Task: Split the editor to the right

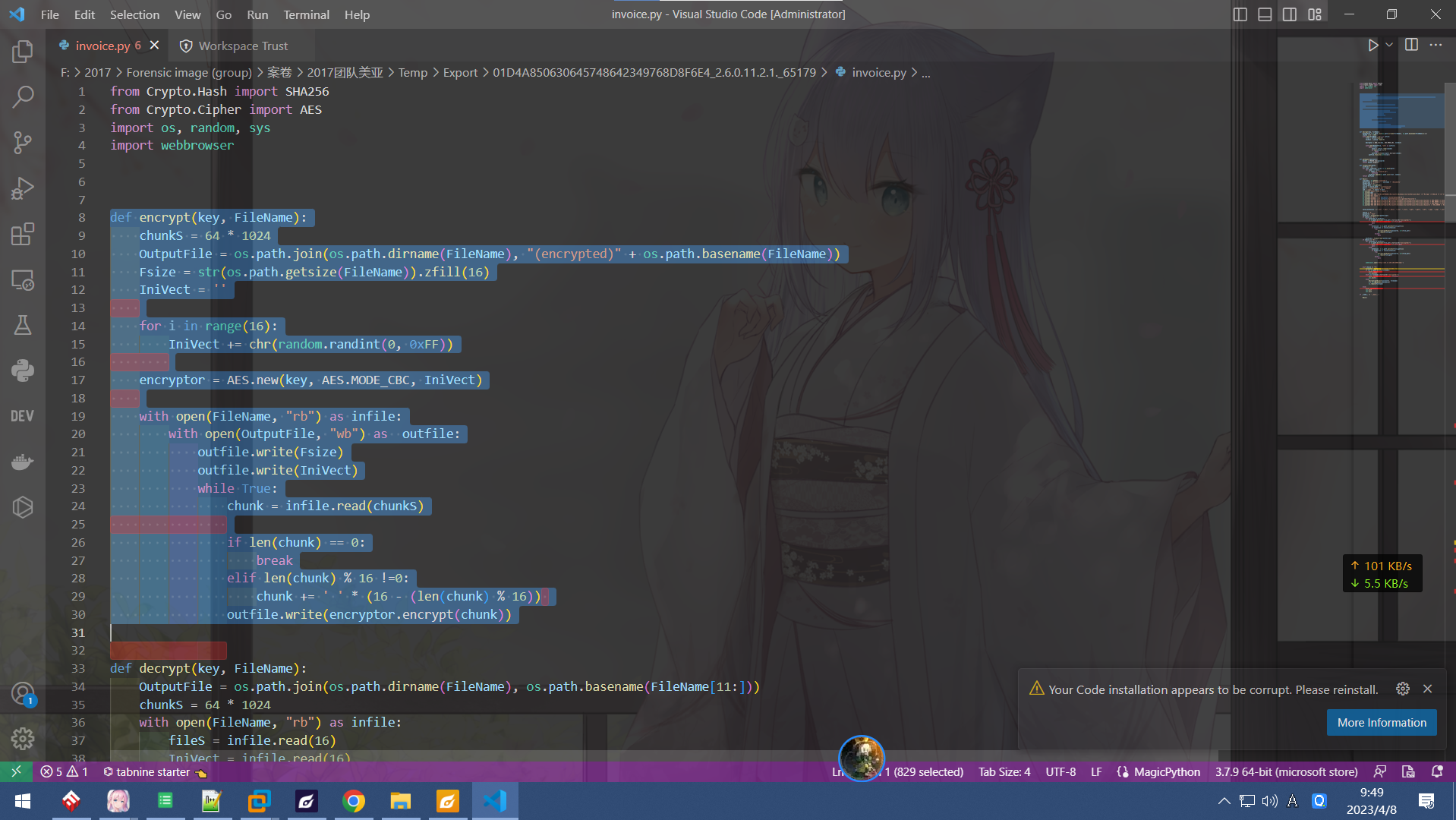Action: point(1411,46)
